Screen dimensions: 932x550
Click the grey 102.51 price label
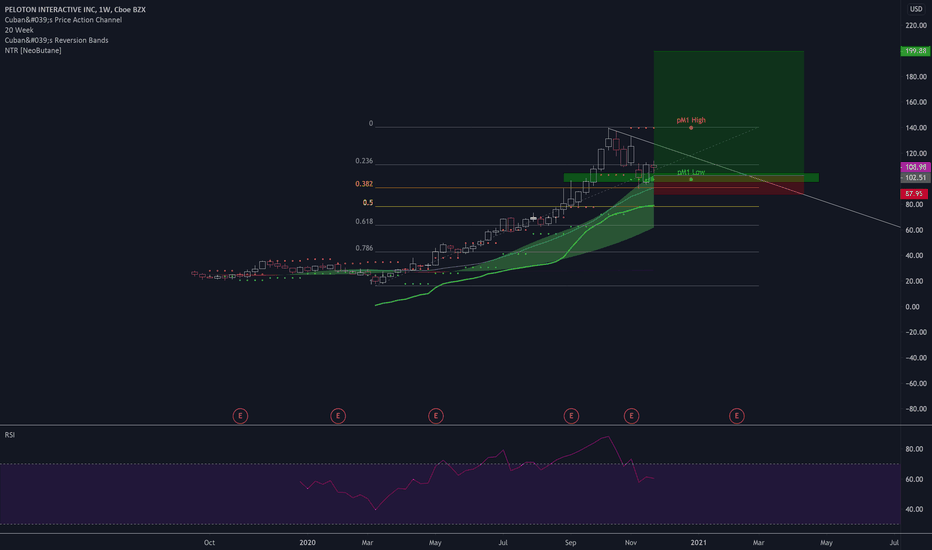pos(915,177)
